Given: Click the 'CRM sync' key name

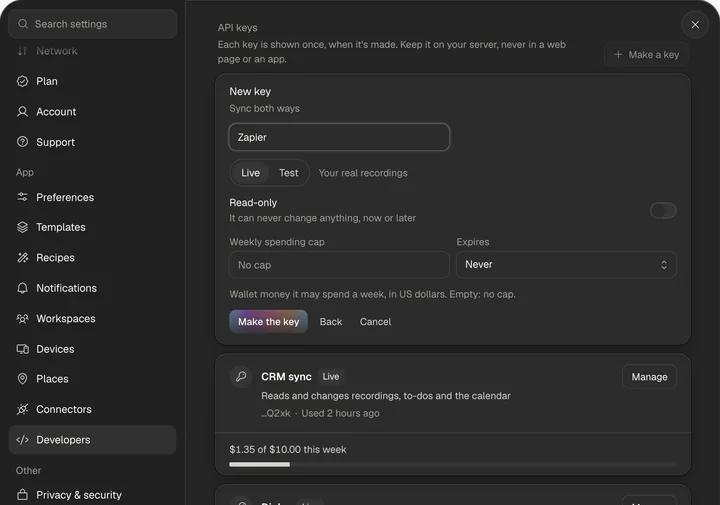Looking at the screenshot, I should coord(286,376).
